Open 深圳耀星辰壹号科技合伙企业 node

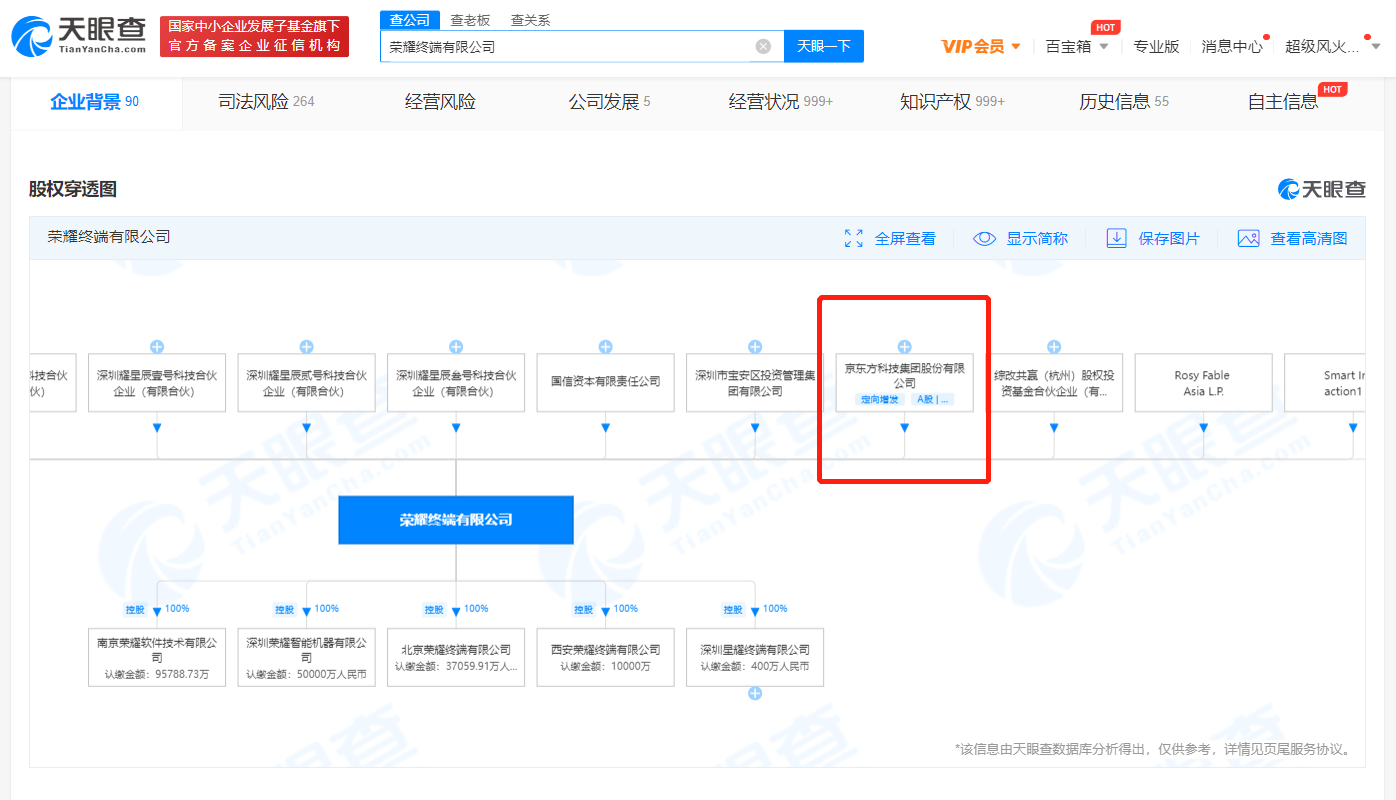tap(157, 382)
